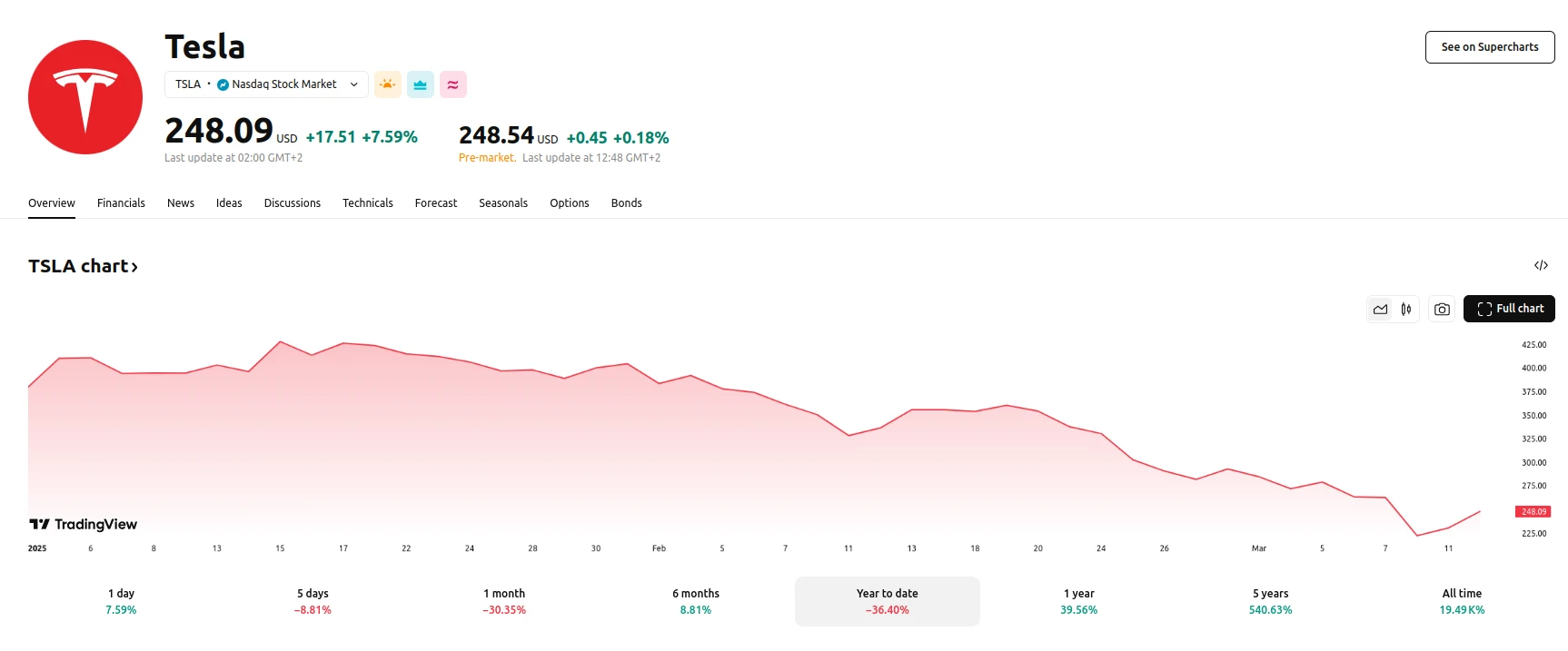This screenshot has height=651, width=1568.
Task: Expand the TSLA chart section chevron
Action: click(x=135, y=266)
